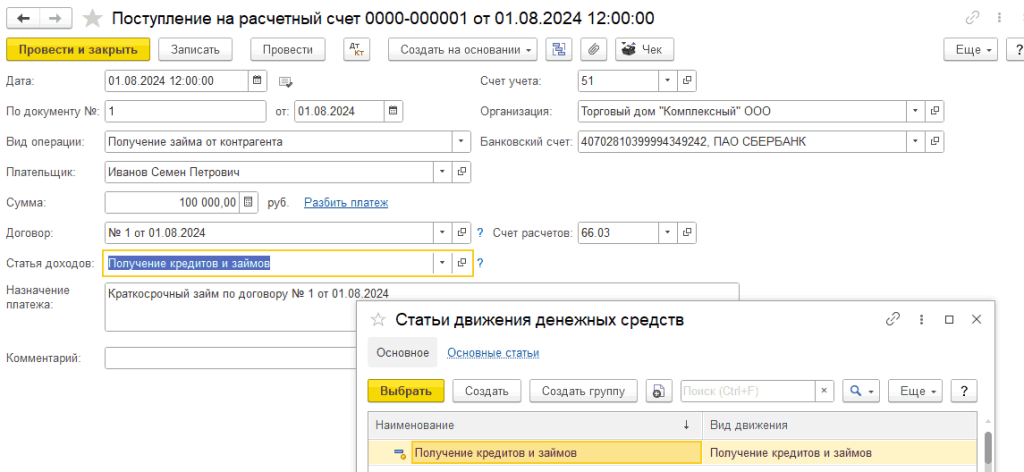Open the Договор item form icon

coord(462,232)
